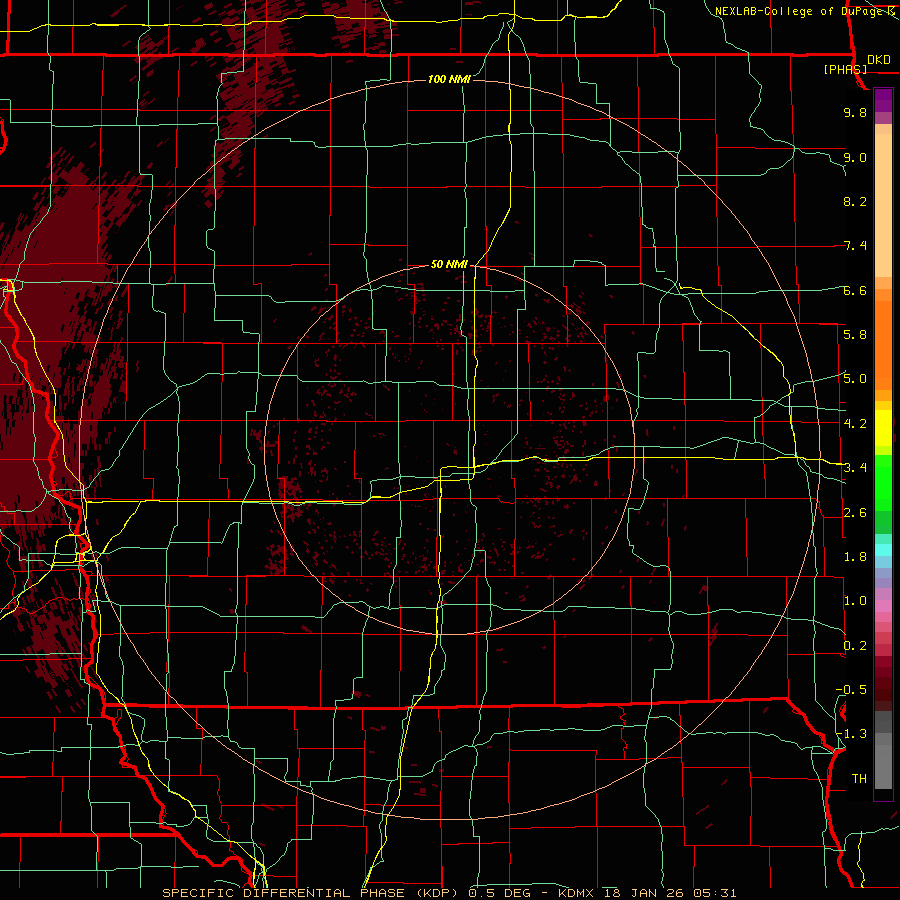Click the -1.3 value on the scale

(851, 734)
